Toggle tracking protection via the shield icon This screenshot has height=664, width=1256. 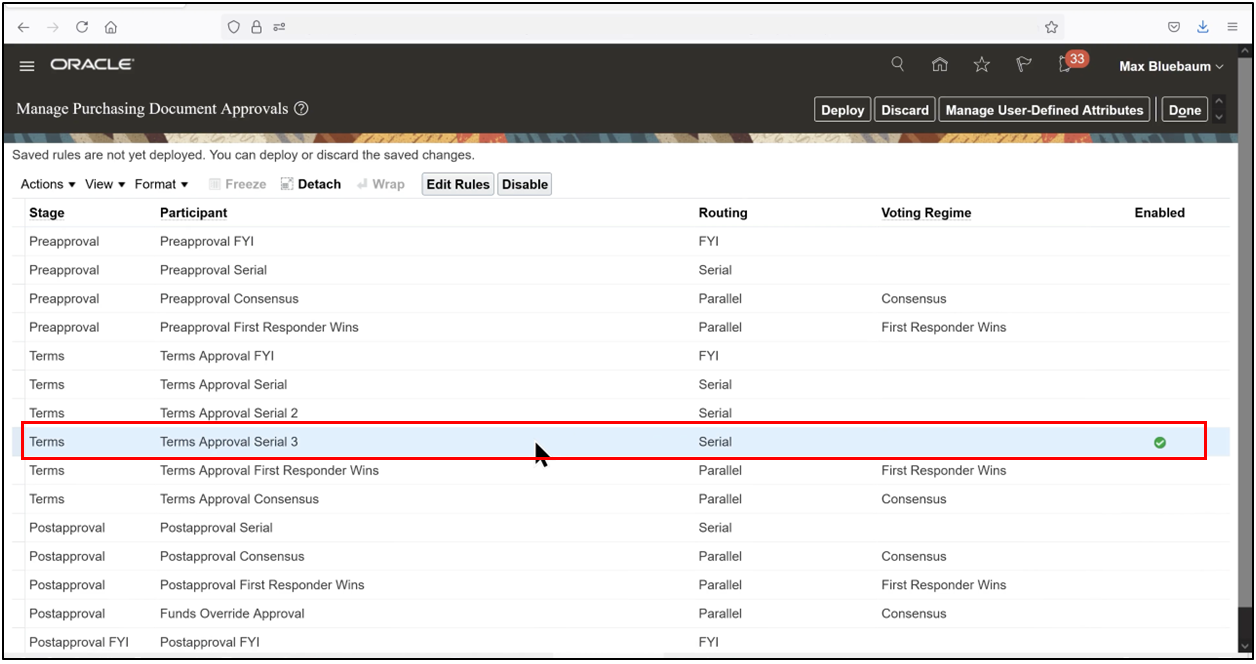(x=231, y=27)
